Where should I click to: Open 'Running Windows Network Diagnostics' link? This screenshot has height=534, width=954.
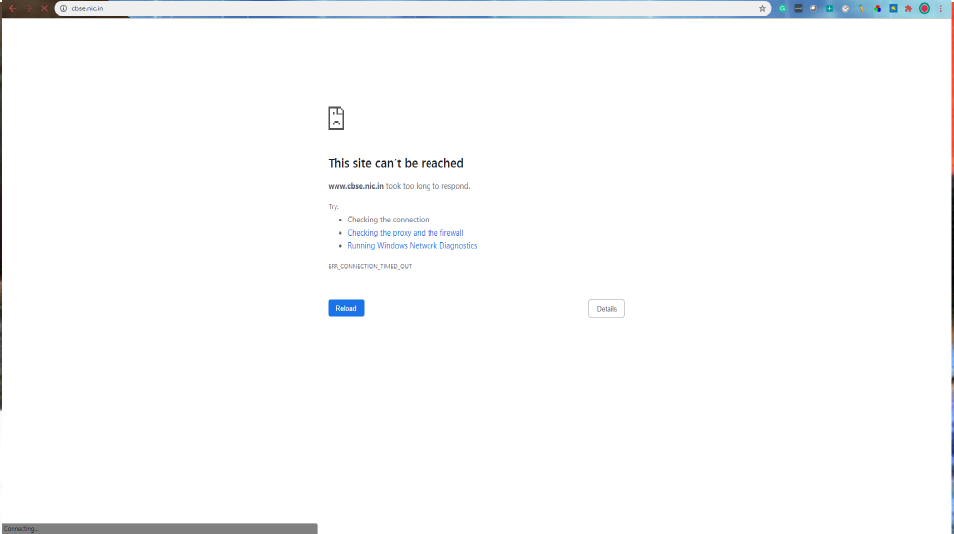pyautogui.click(x=412, y=246)
